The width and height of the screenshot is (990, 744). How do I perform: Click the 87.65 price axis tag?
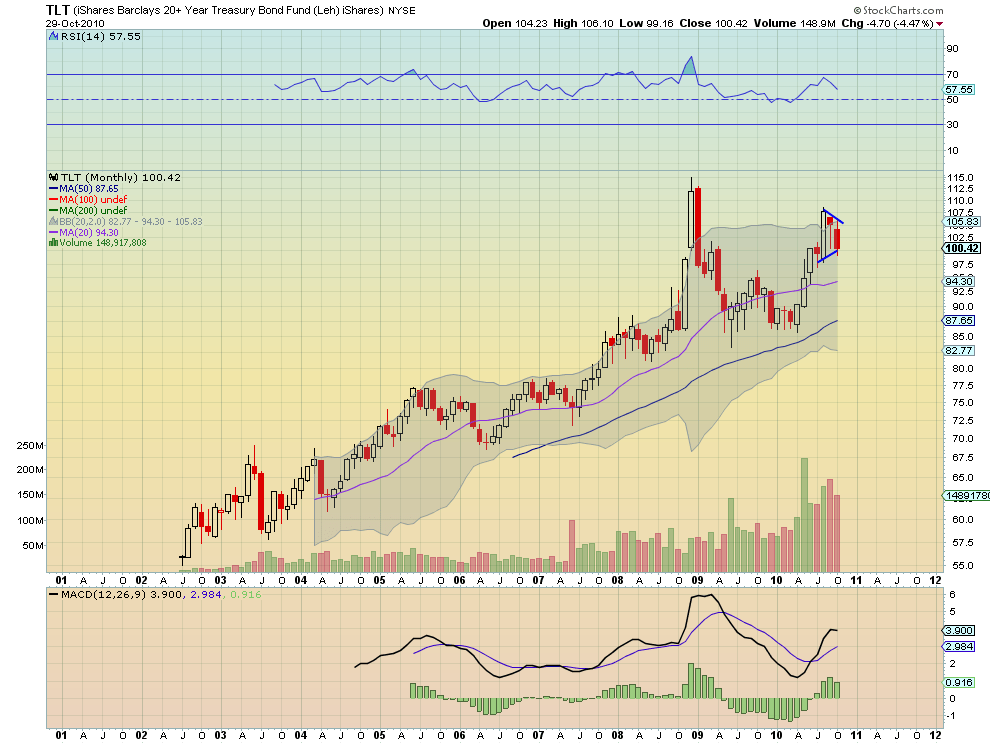pyautogui.click(x=959, y=321)
